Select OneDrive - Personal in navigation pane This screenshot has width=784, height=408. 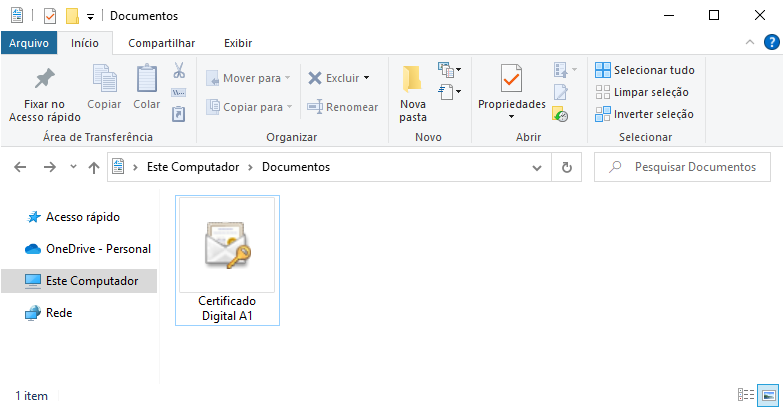click(88, 249)
